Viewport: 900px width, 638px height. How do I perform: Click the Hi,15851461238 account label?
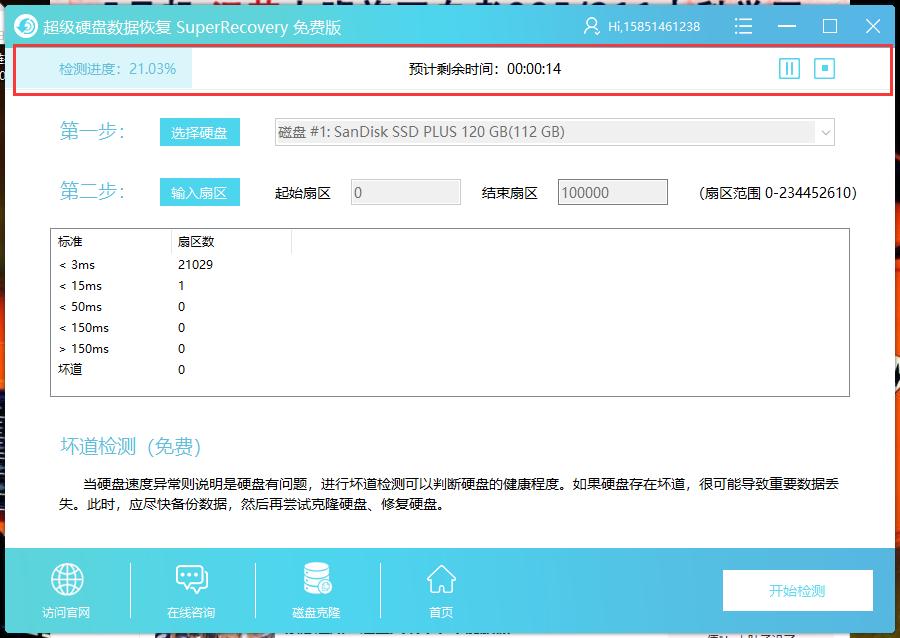point(653,25)
